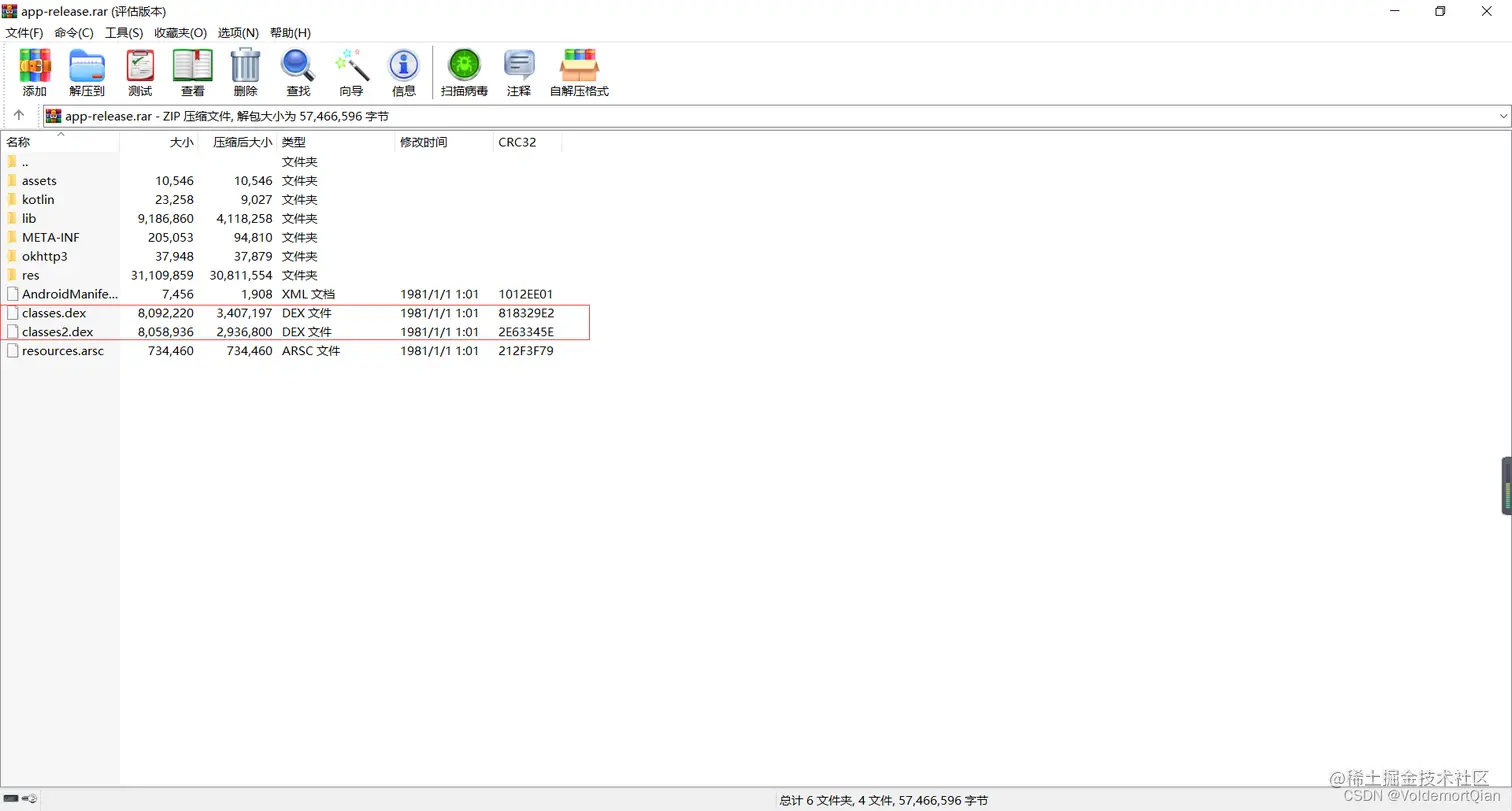
Task: Click CRC32 value 2E63345E
Action: point(526,332)
